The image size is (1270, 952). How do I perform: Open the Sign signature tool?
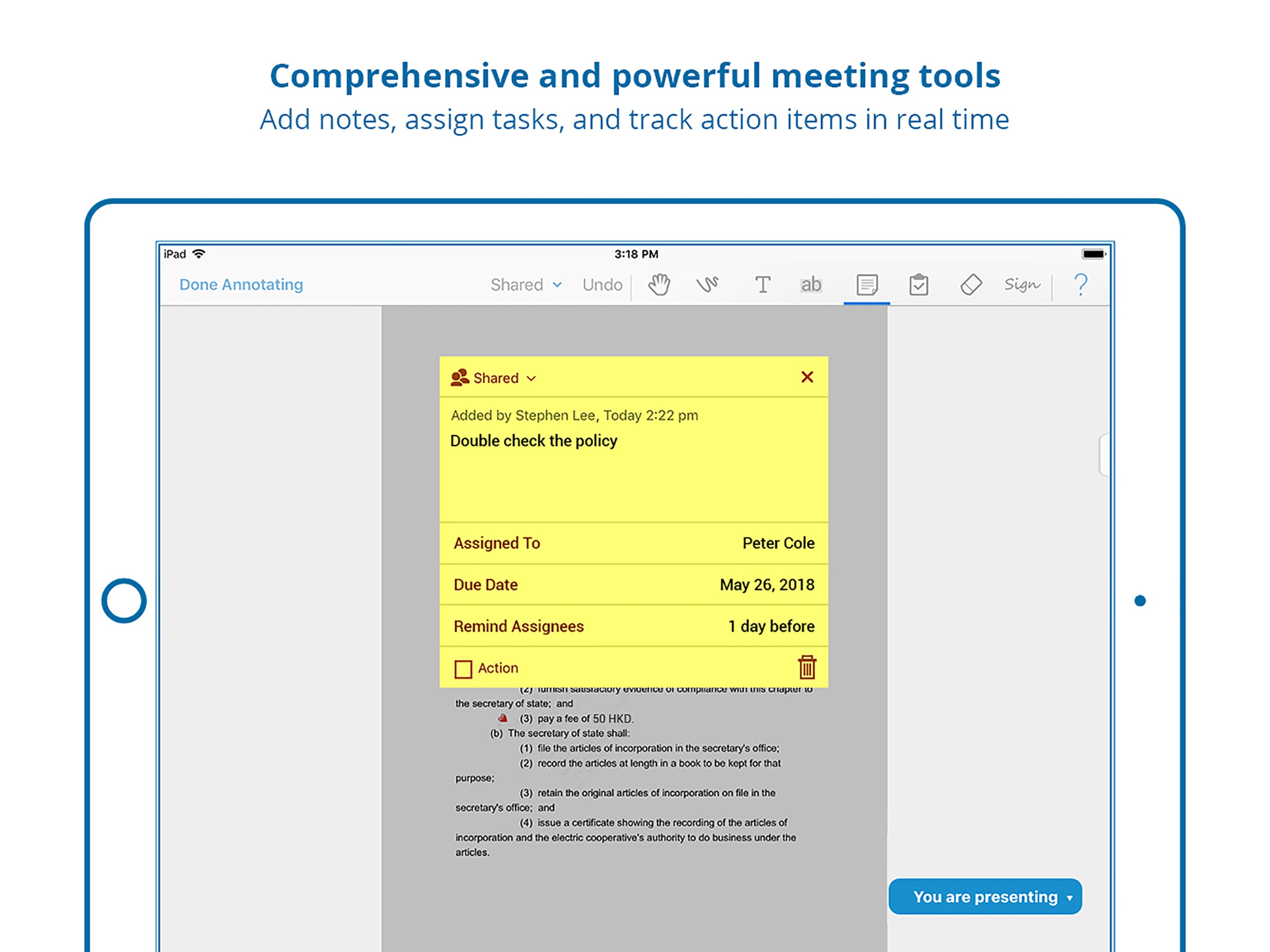[x=1022, y=285]
